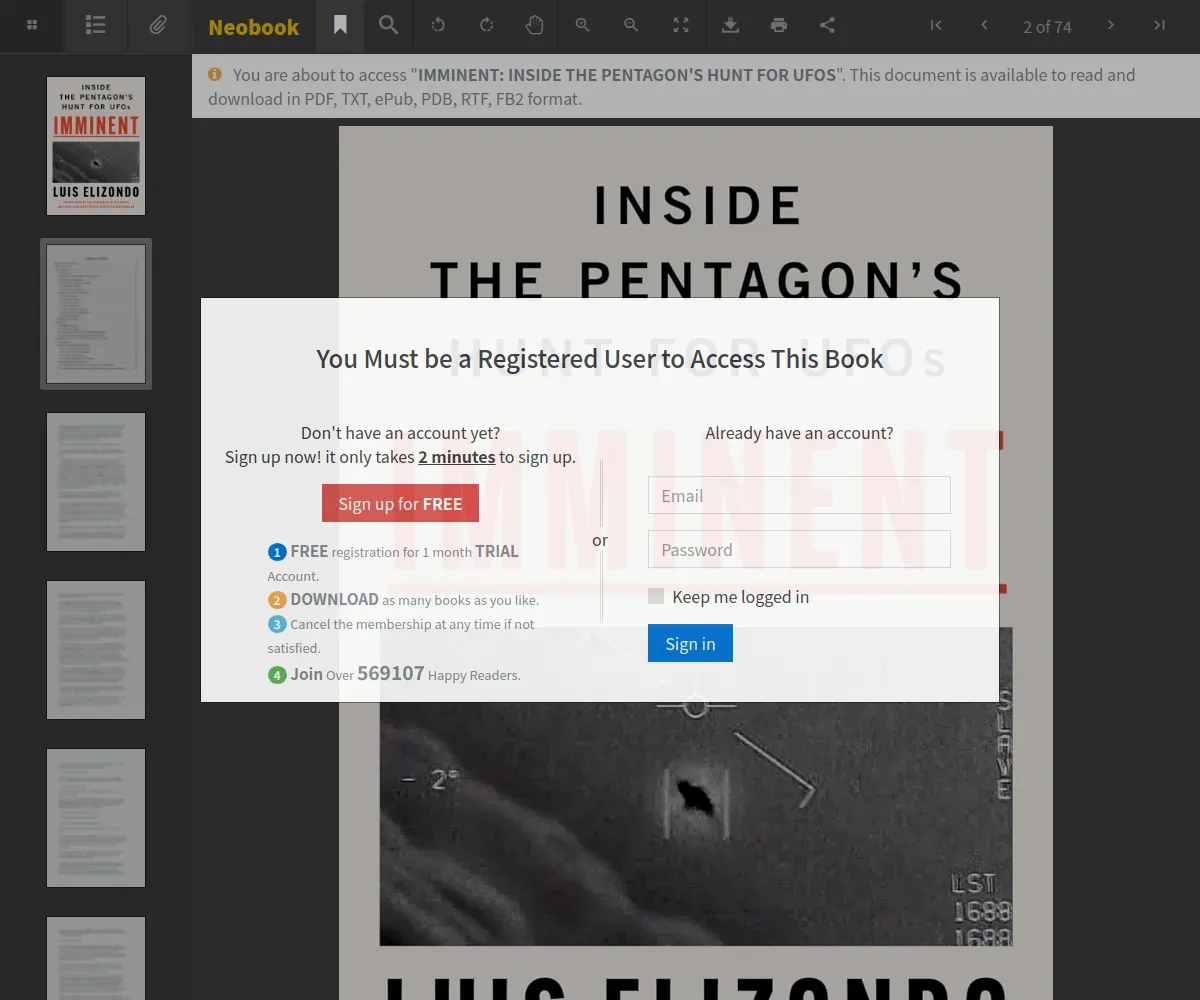The height and width of the screenshot is (1000, 1200).
Task: Click the Sign up for FREE button
Action: coord(400,503)
